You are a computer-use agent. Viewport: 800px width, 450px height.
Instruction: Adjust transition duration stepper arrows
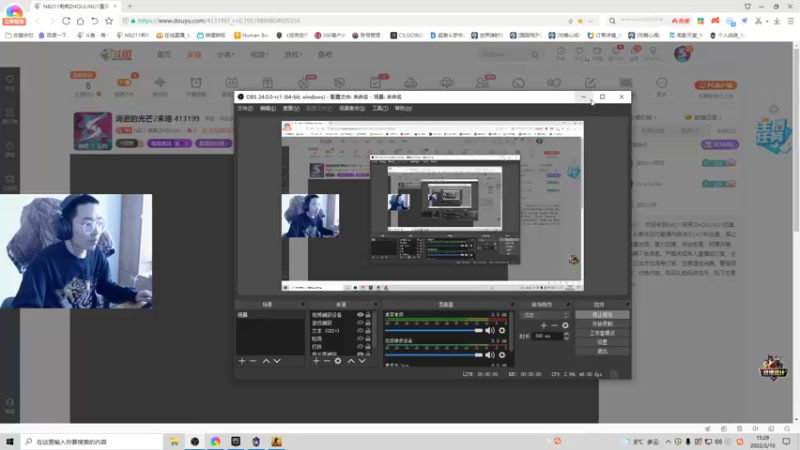click(566, 336)
